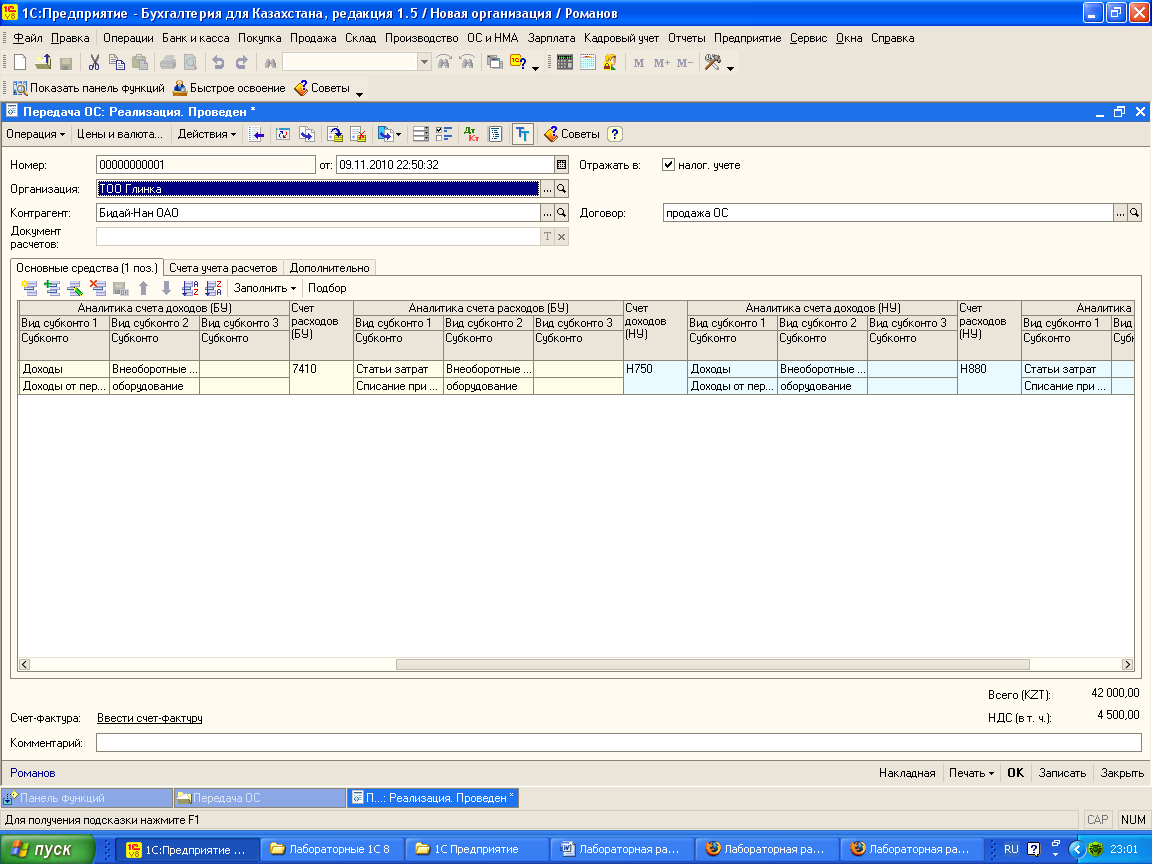
Task: Click the Закрыть button
Action: pos(1122,773)
